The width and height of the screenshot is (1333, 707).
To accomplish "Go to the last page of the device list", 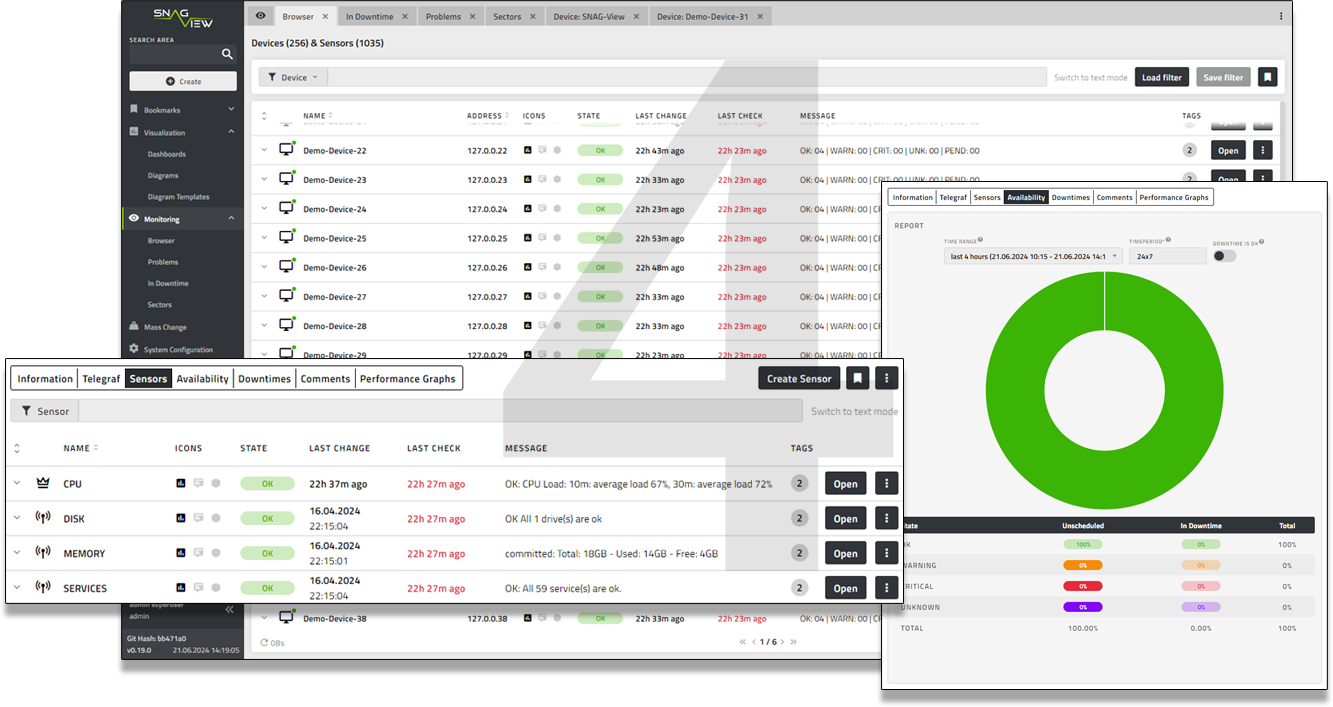I will click(x=793, y=642).
